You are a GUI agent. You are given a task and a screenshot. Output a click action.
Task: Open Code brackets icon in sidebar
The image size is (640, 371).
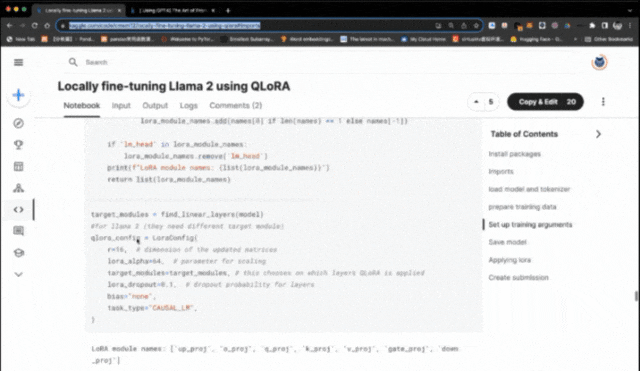pyautogui.click(x=18, y=209)
